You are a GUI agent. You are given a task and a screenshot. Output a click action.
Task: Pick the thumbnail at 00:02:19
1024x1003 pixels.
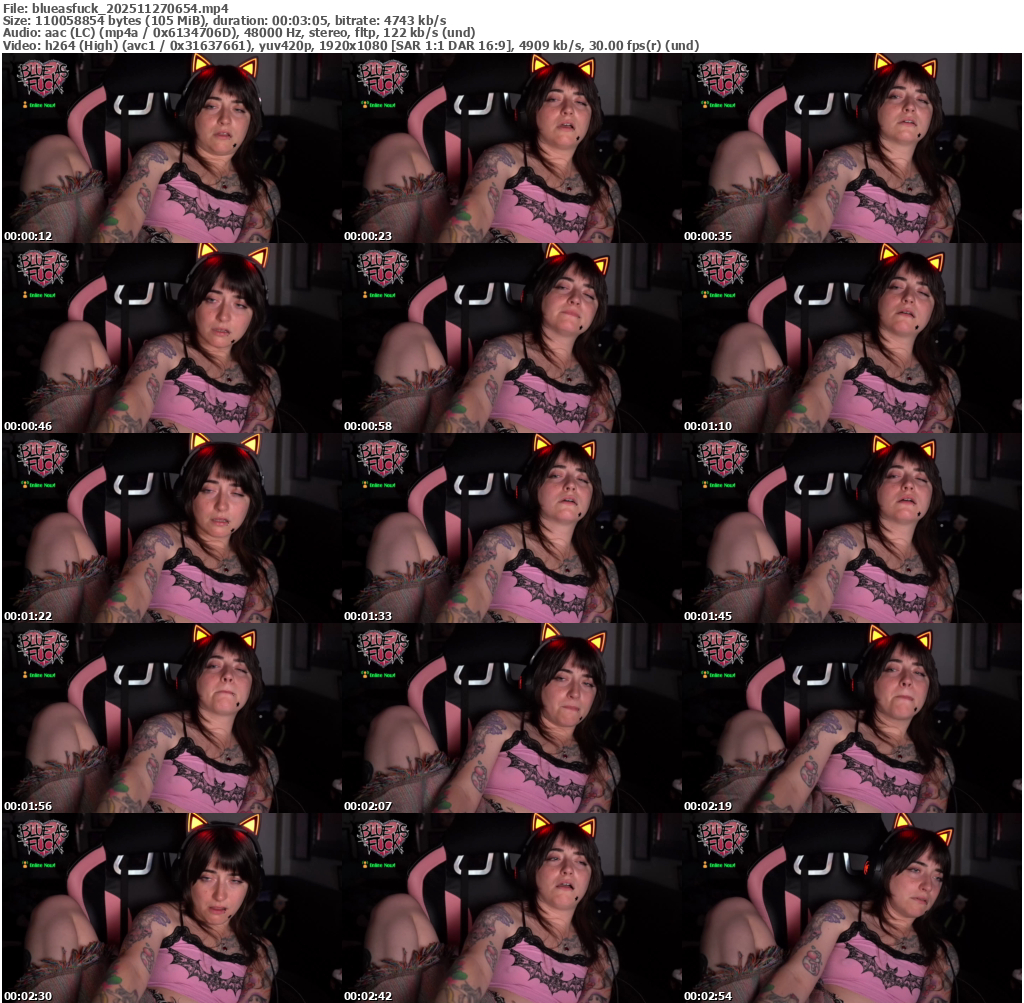tap(852, 718)
